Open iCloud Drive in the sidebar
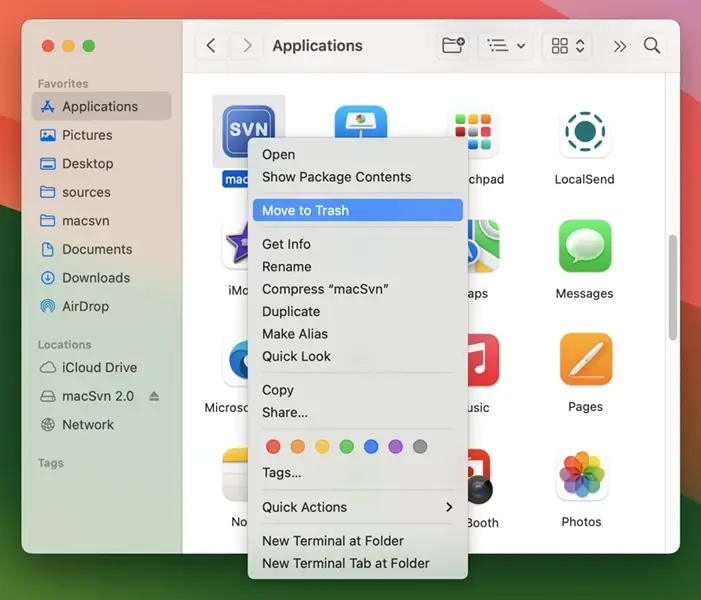 click(x=101, y=368)
